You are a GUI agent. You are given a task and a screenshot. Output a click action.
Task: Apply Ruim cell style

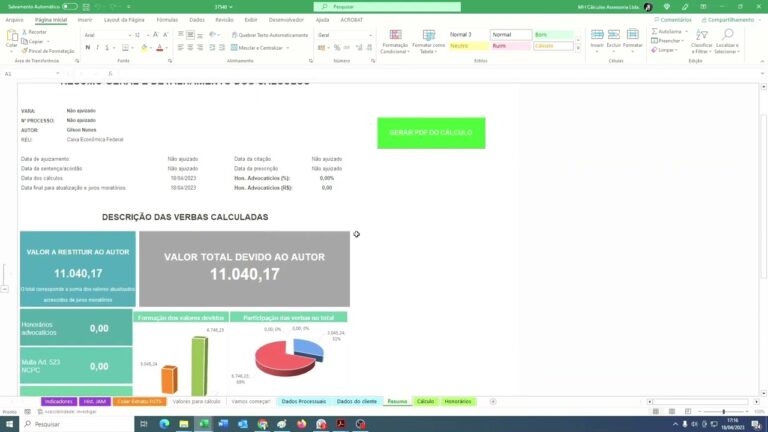coord(511,46)
